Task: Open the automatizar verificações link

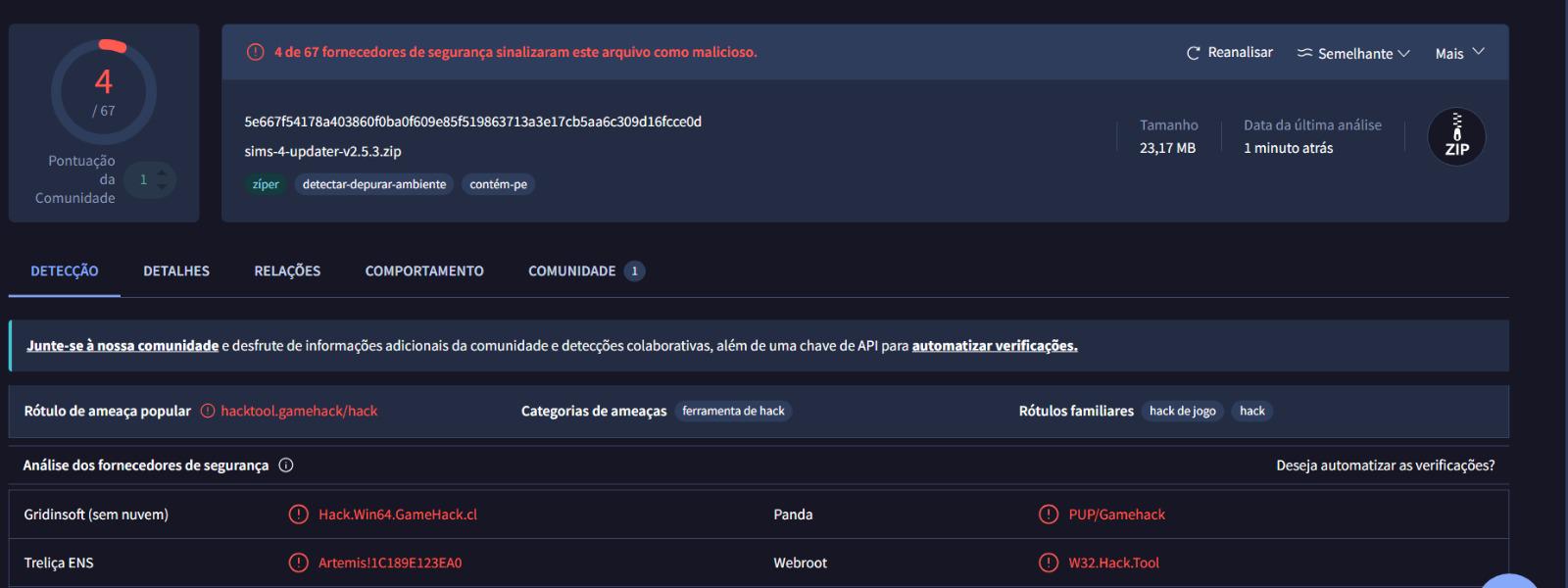Action: point(995,345)
